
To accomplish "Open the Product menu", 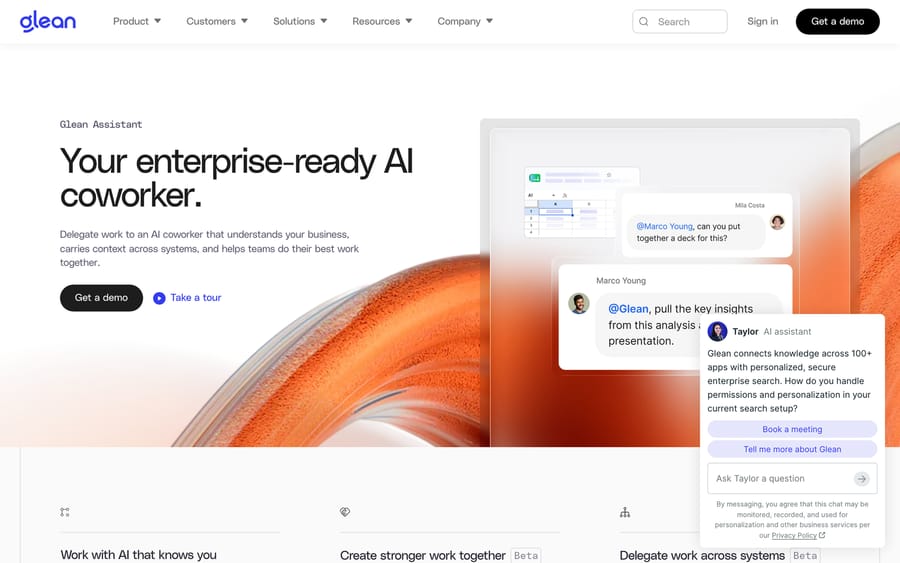I will coord(137,21).
